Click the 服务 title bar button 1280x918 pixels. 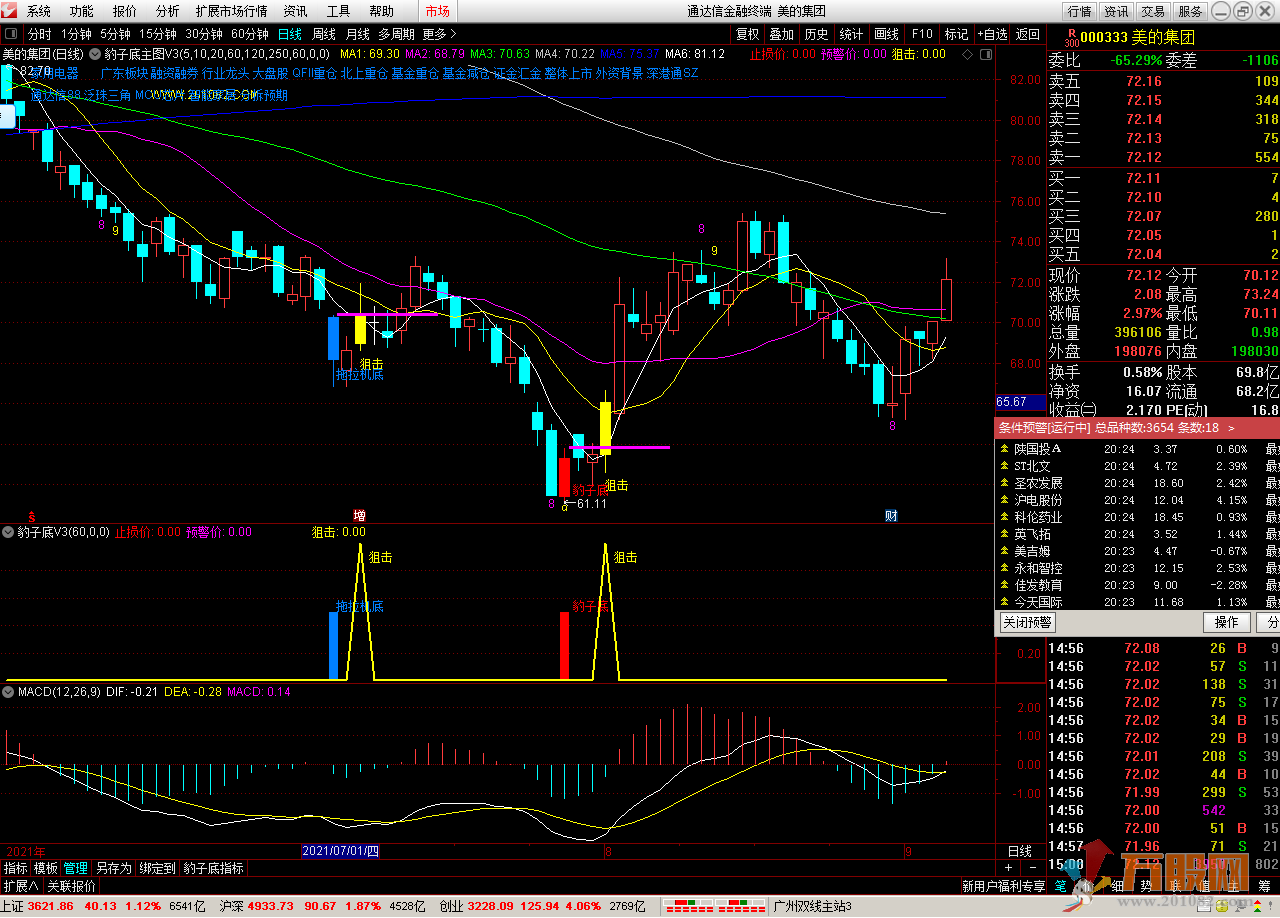click(x=1190, y=11)
